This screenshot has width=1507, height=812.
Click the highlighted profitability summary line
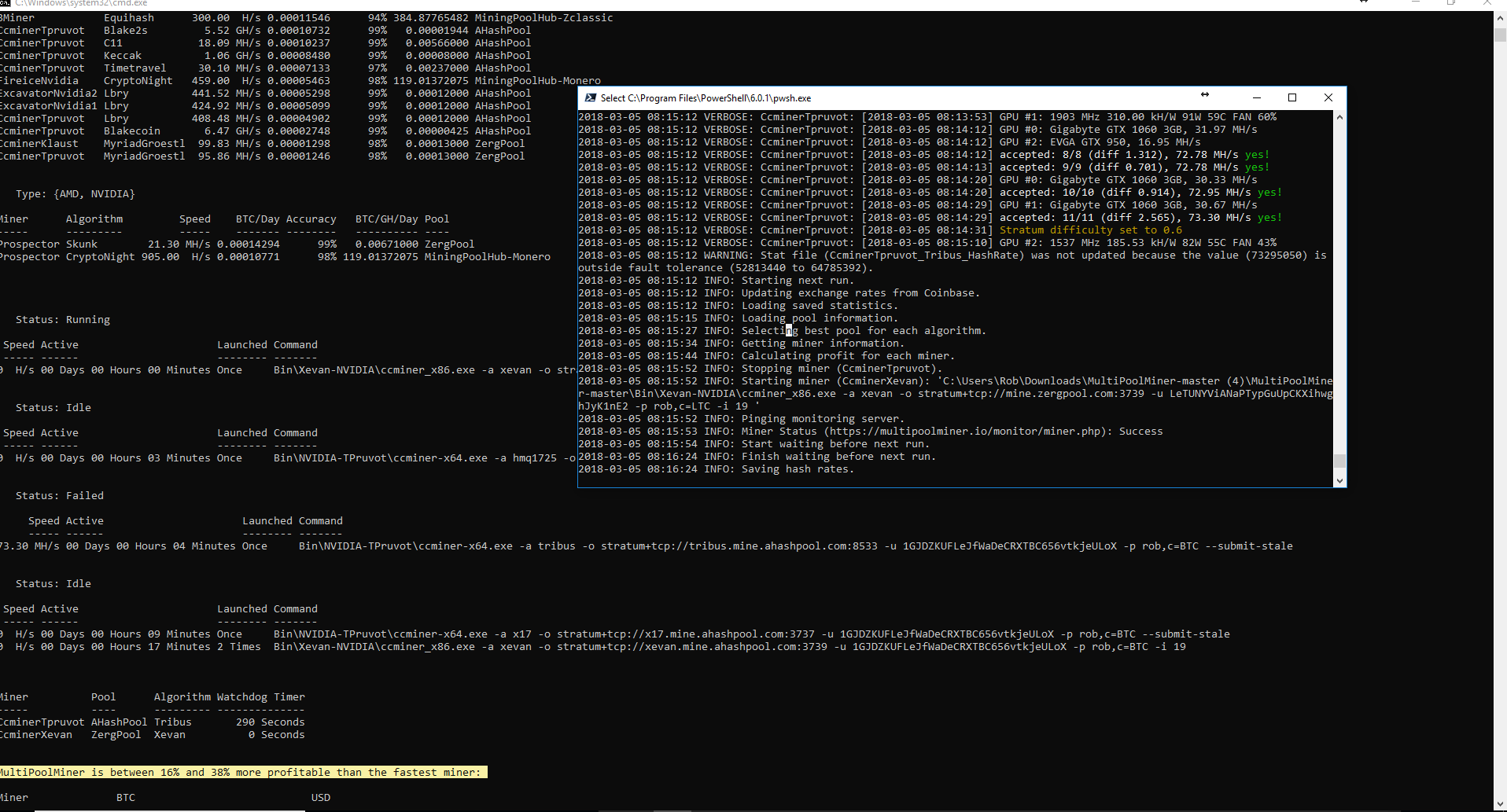coord(244,772)
